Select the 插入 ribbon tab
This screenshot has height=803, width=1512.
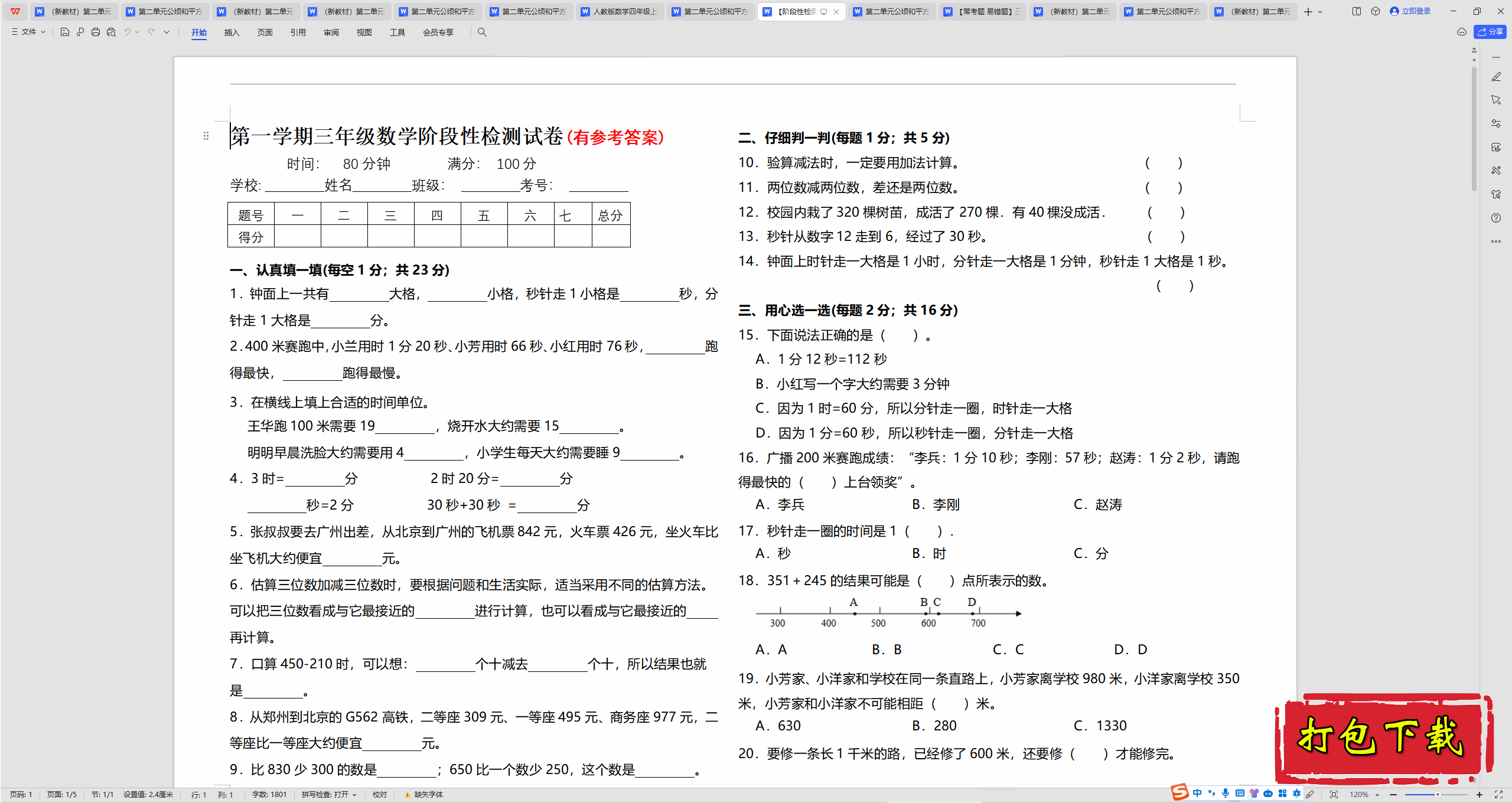click(x=232, y=32)
